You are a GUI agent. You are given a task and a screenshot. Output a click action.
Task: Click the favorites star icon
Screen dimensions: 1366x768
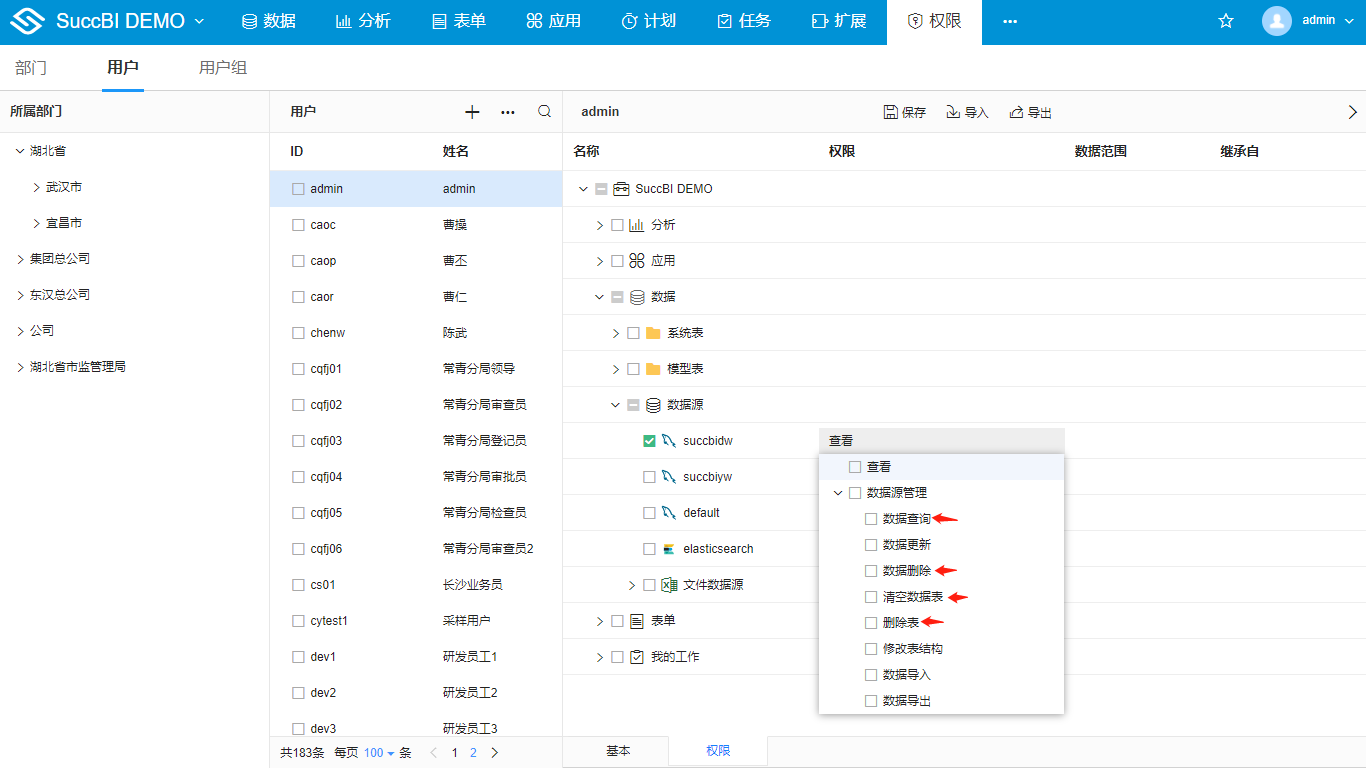(x=1226, y=21)
